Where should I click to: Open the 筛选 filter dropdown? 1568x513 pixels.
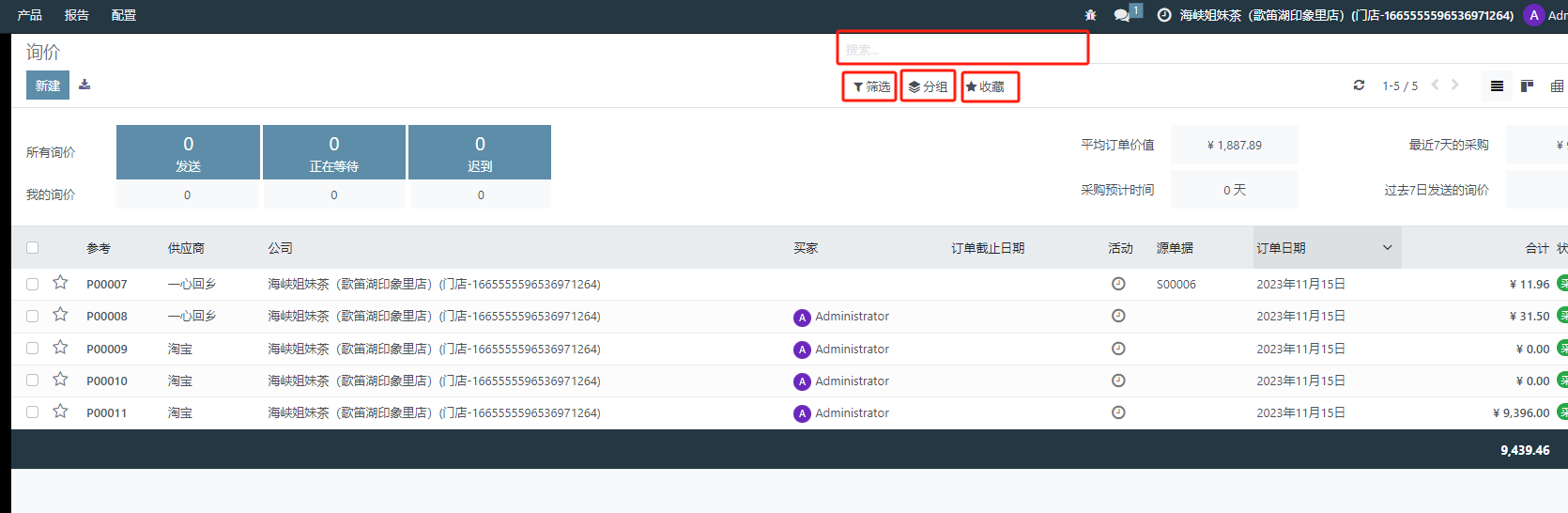point(870,86)
